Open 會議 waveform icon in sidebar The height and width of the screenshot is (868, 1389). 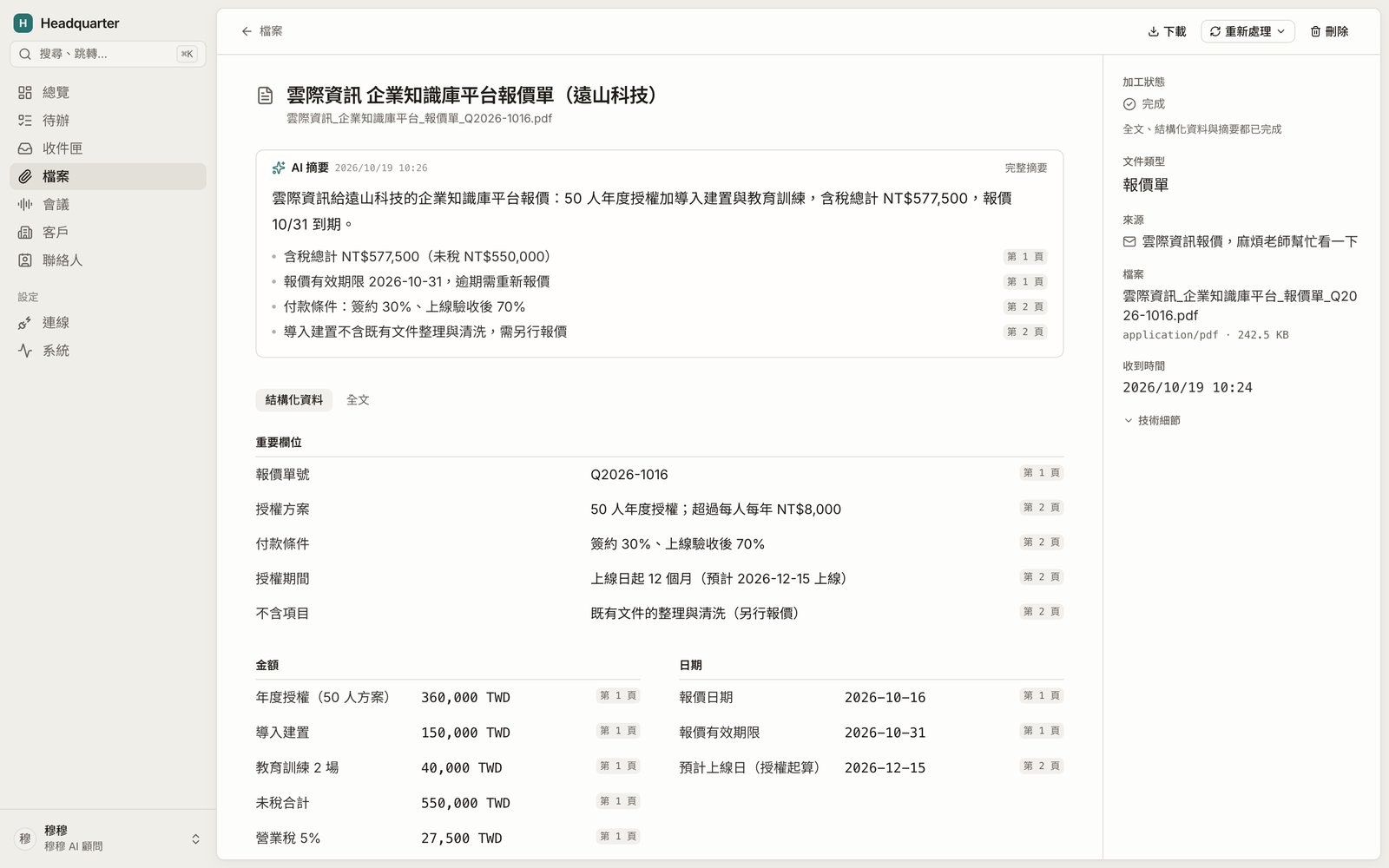[x=25, y=204]
